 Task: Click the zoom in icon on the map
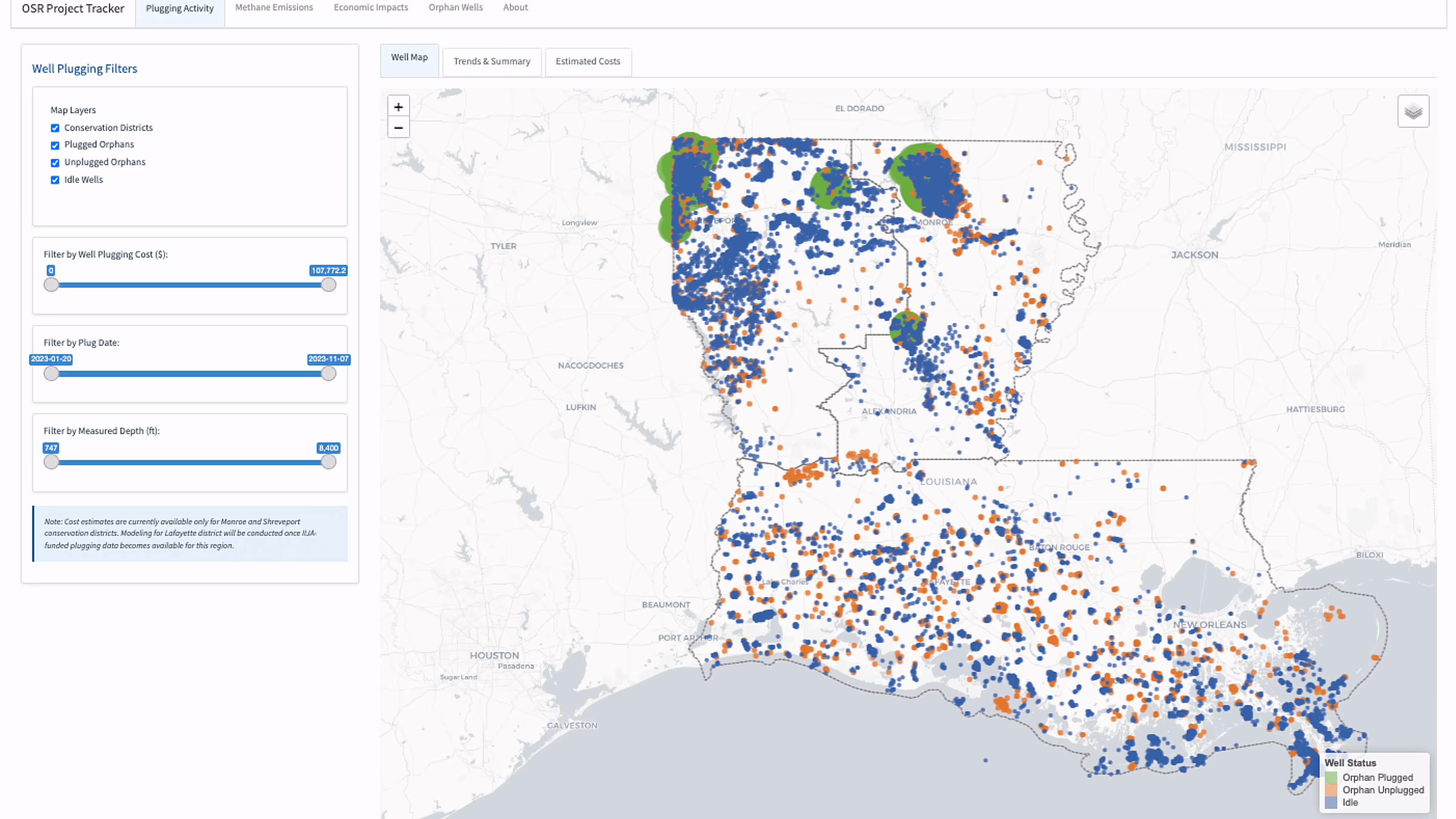(399, 106)
